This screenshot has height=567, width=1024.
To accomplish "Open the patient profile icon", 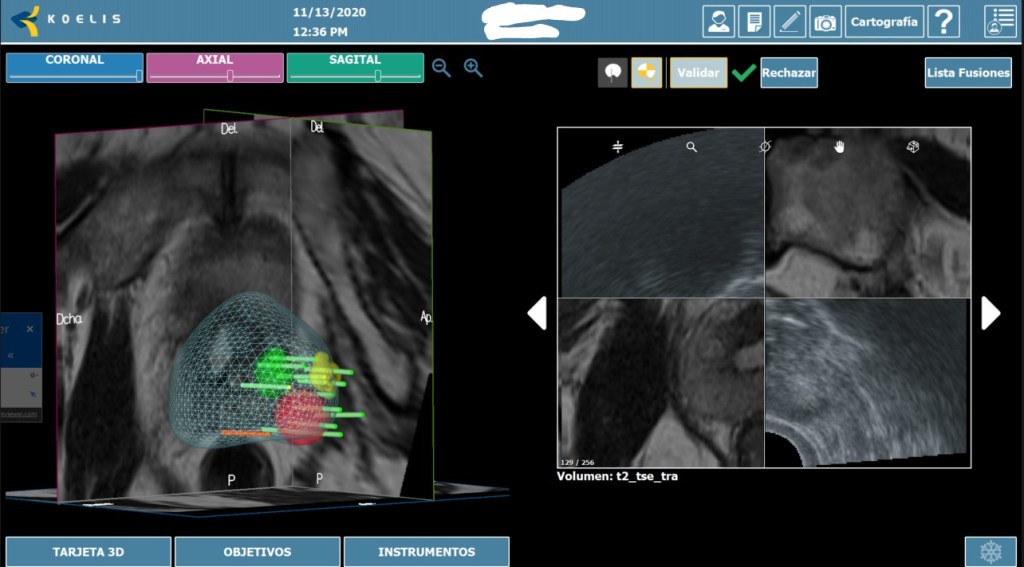I will coord(718,21).
